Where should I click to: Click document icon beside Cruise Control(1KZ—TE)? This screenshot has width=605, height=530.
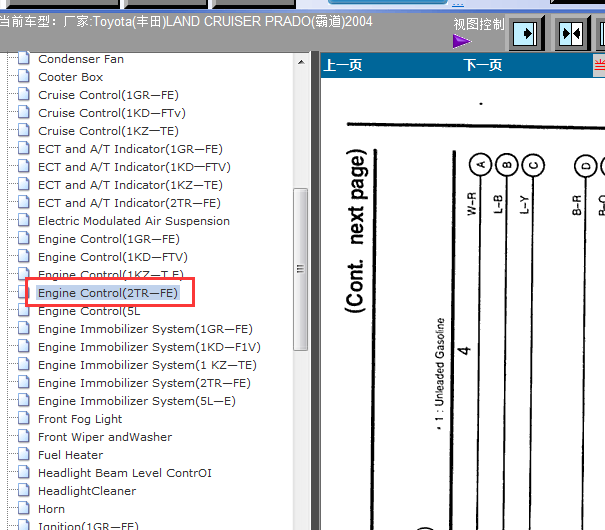(24, 130)
